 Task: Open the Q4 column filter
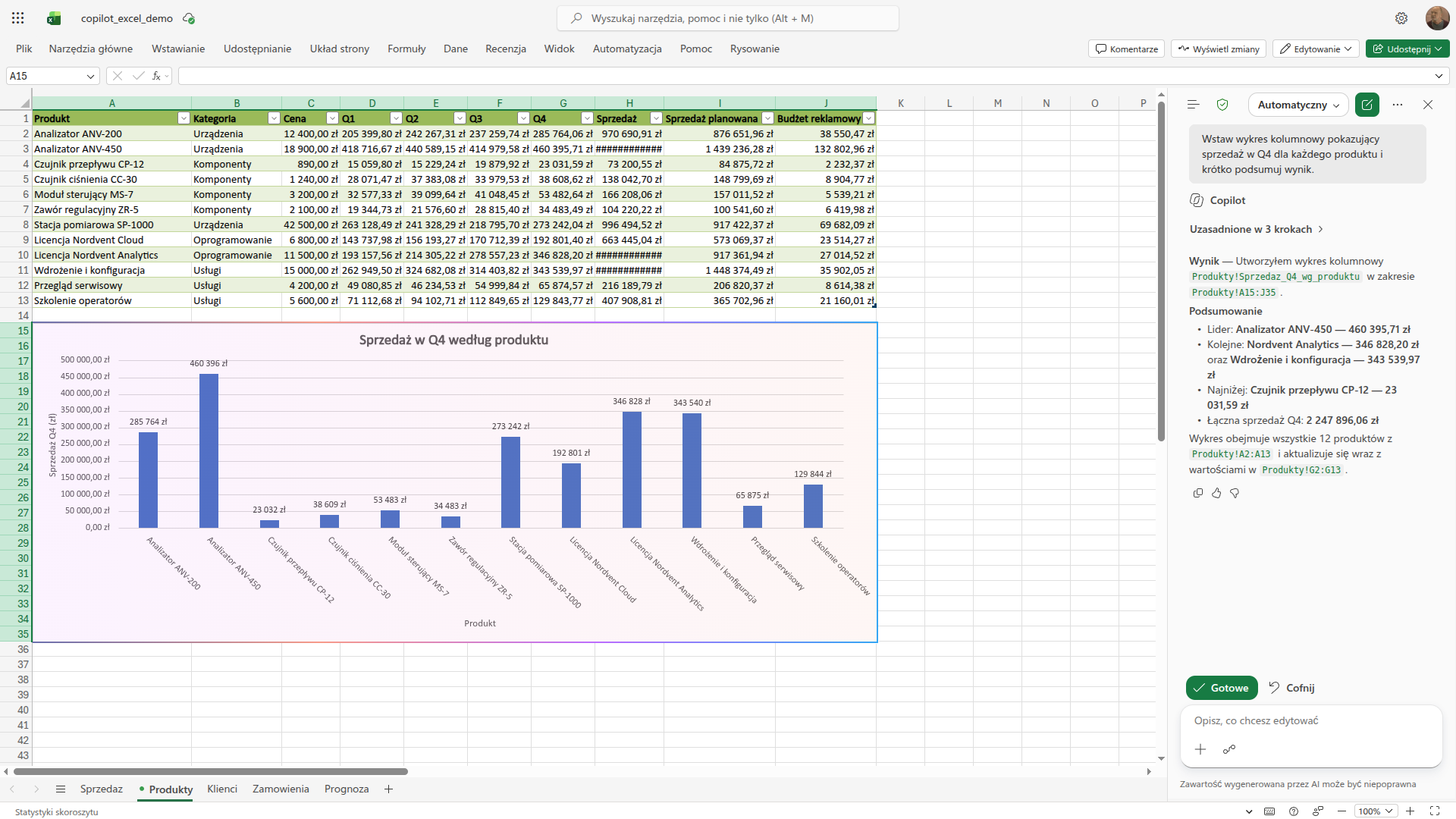[x=586, y=118]
